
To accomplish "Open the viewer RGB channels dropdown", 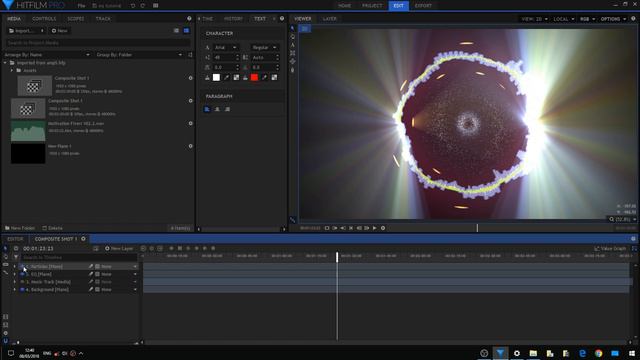I will [x=587, y=19].
